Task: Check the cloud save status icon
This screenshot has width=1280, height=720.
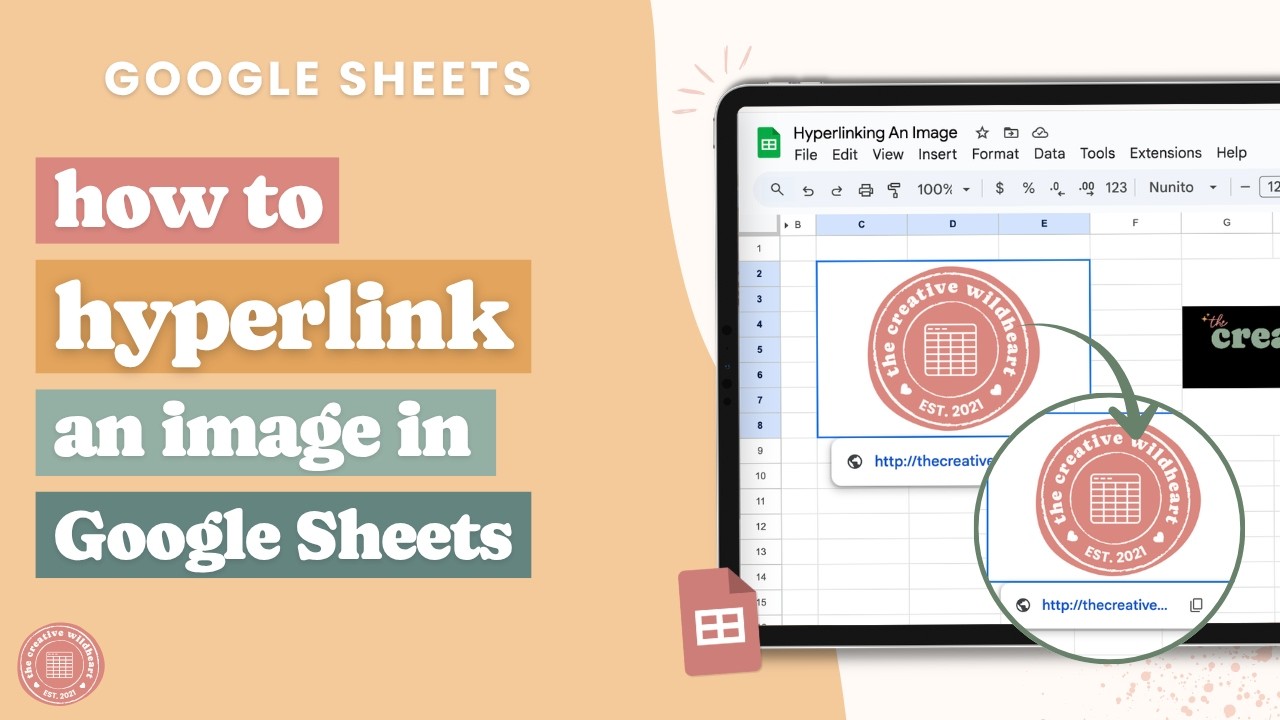Action: pyautogui.click(x=1040, y=132)
